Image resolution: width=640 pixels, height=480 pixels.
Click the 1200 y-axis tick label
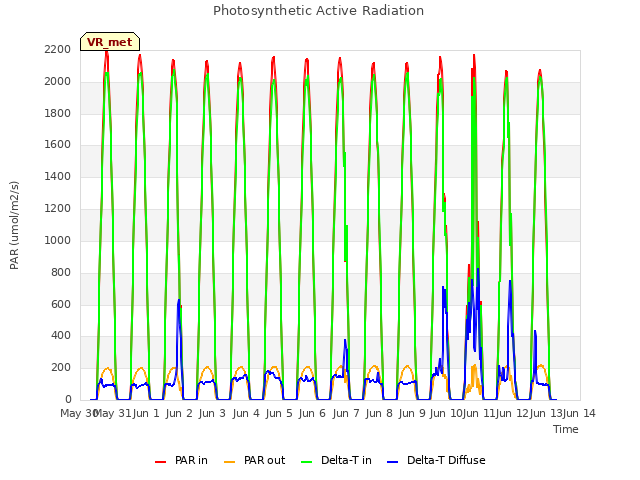pyautogui.click(x=58, y=208)
